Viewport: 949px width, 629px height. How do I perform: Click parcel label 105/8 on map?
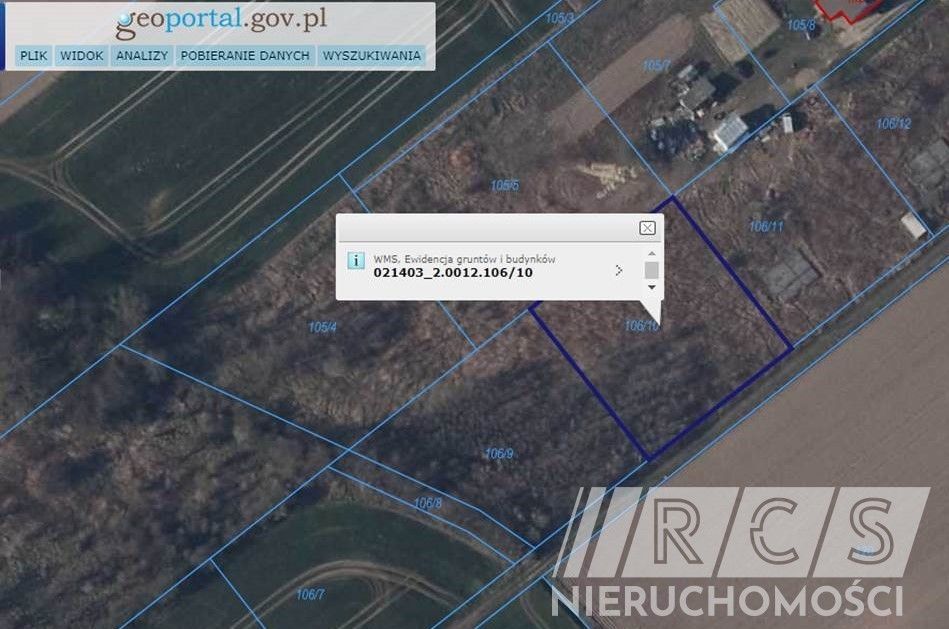click(x=801, y=25)
